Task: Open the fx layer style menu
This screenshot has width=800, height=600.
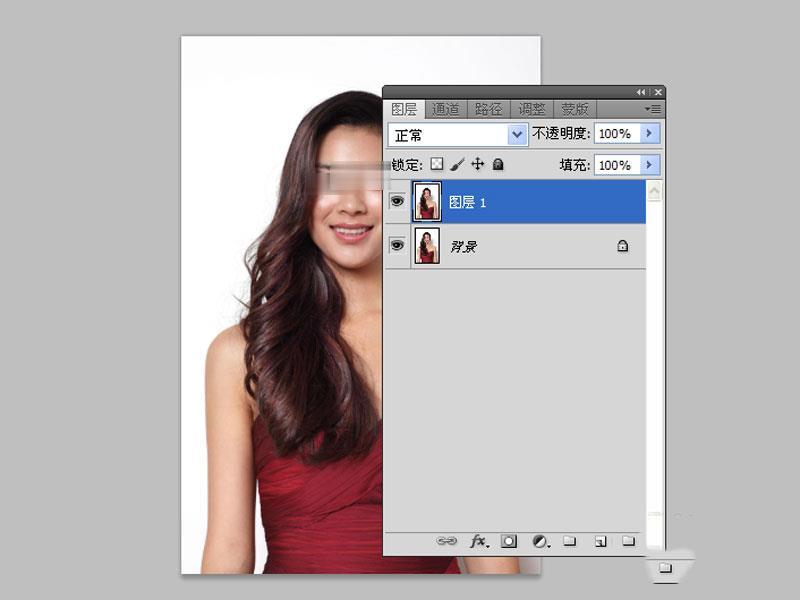Action: pyautogui.click(x=479, y=541)
